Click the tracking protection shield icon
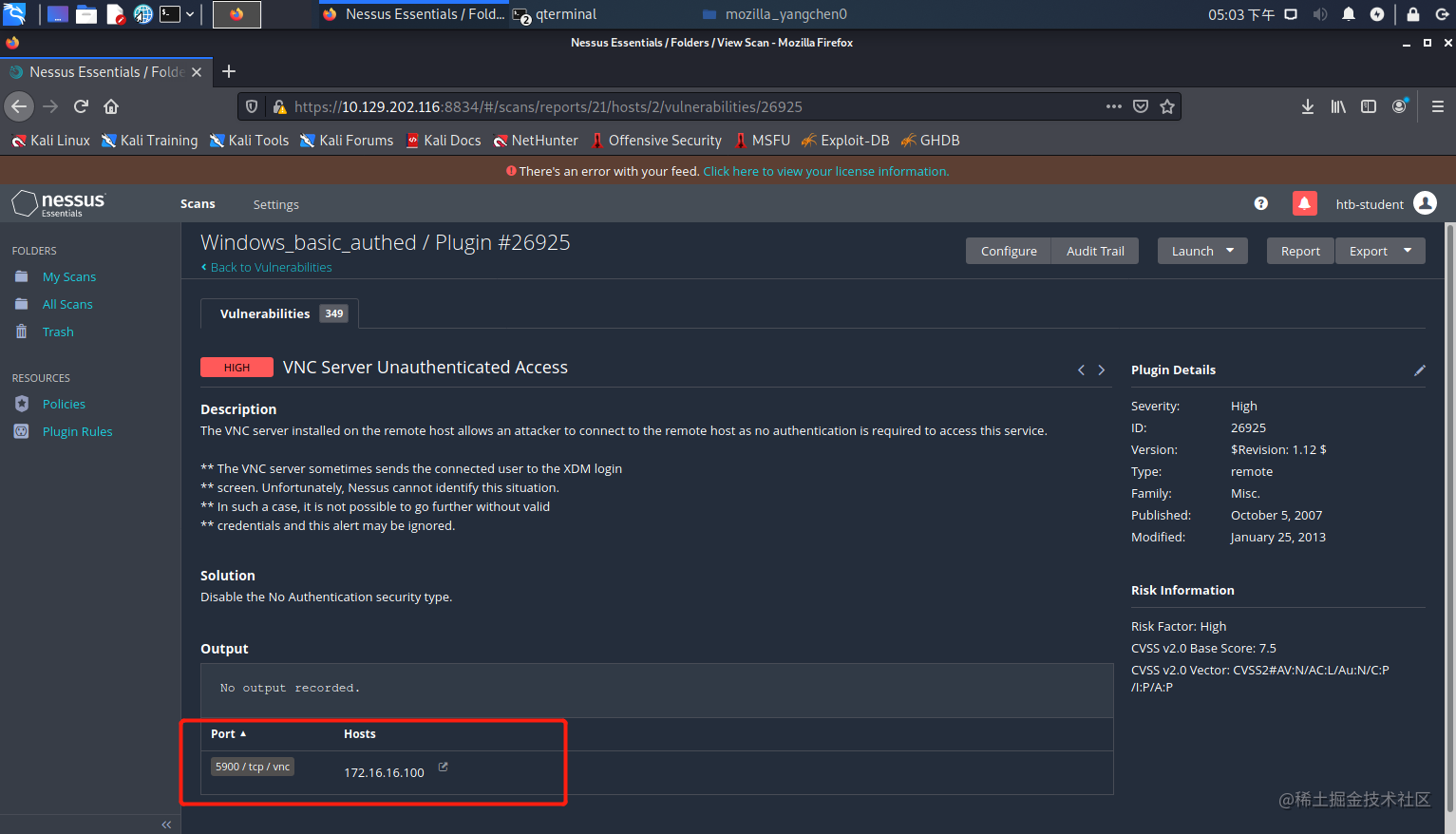The width and height of the screenshot is (1456, 834). pos(252,106)
